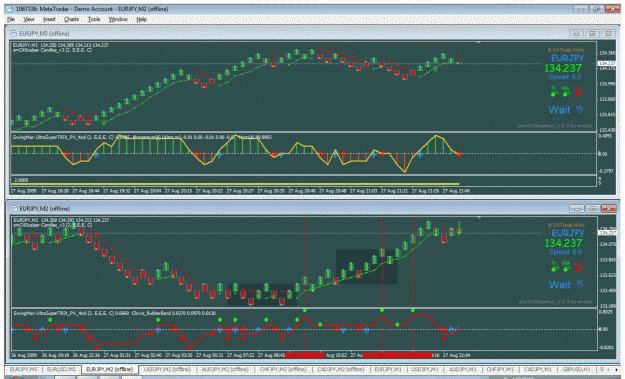Click the lower EURJPY,M2 chart window icon
Screen dimensions: 625x379
pyautogui.click(x=13, y=208)
